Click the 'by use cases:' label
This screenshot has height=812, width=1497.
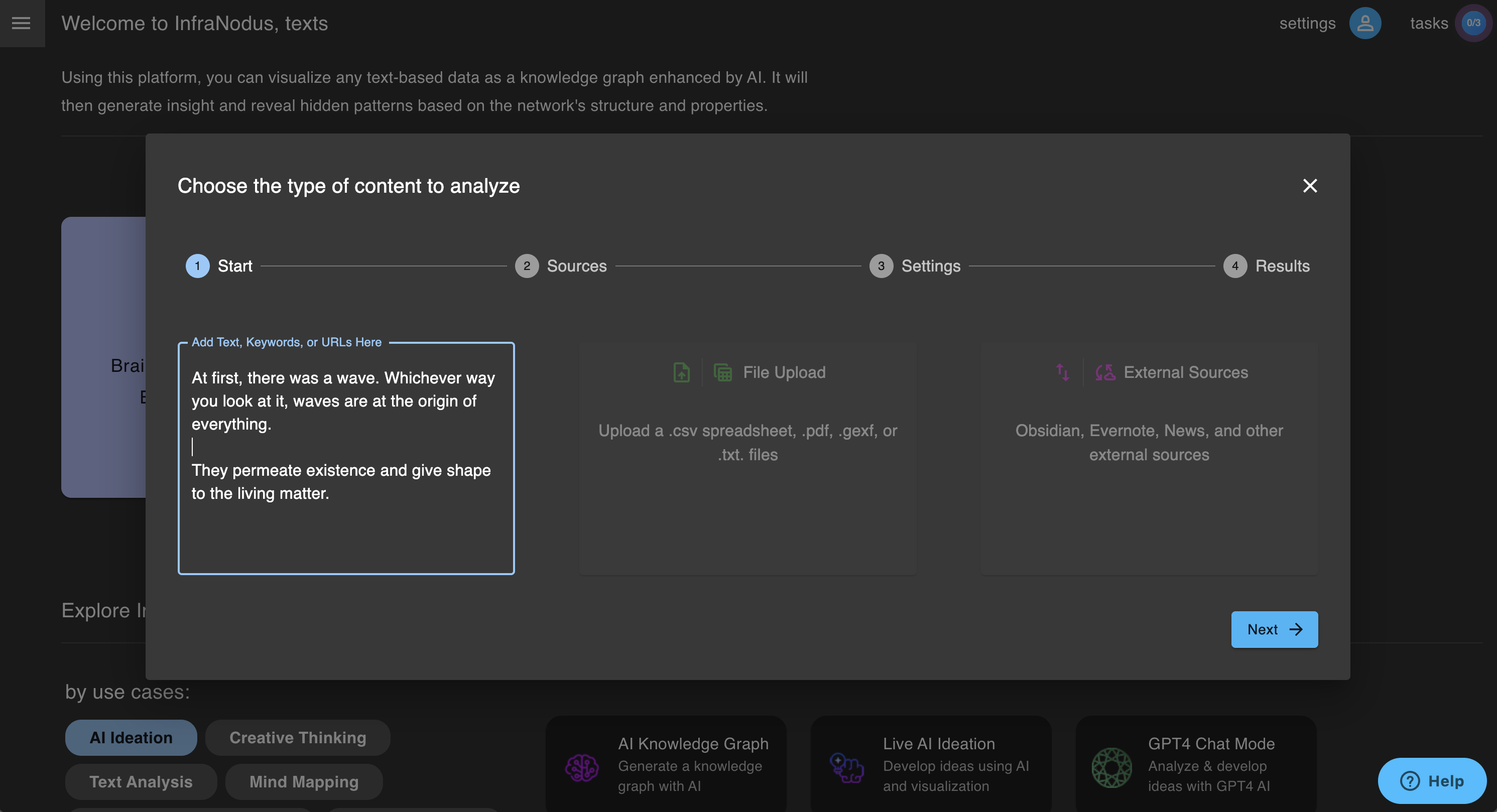128,692
